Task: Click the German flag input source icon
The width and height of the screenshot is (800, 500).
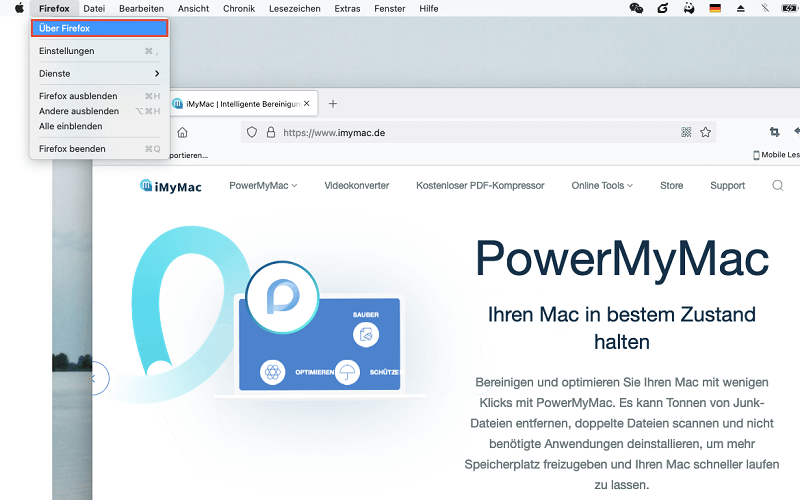Action: 715,8
